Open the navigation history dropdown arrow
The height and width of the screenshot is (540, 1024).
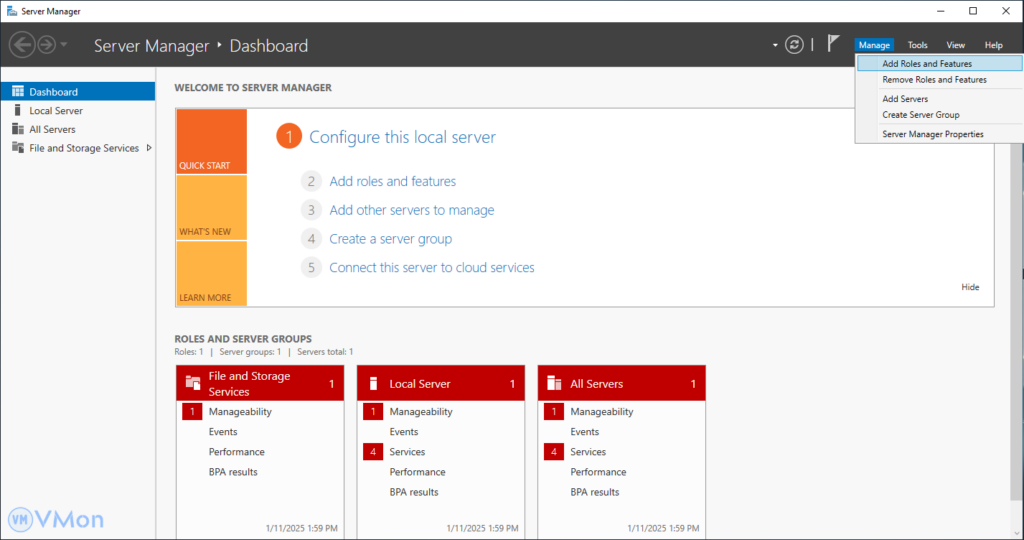pyautogui.click(x=64, y=45)
